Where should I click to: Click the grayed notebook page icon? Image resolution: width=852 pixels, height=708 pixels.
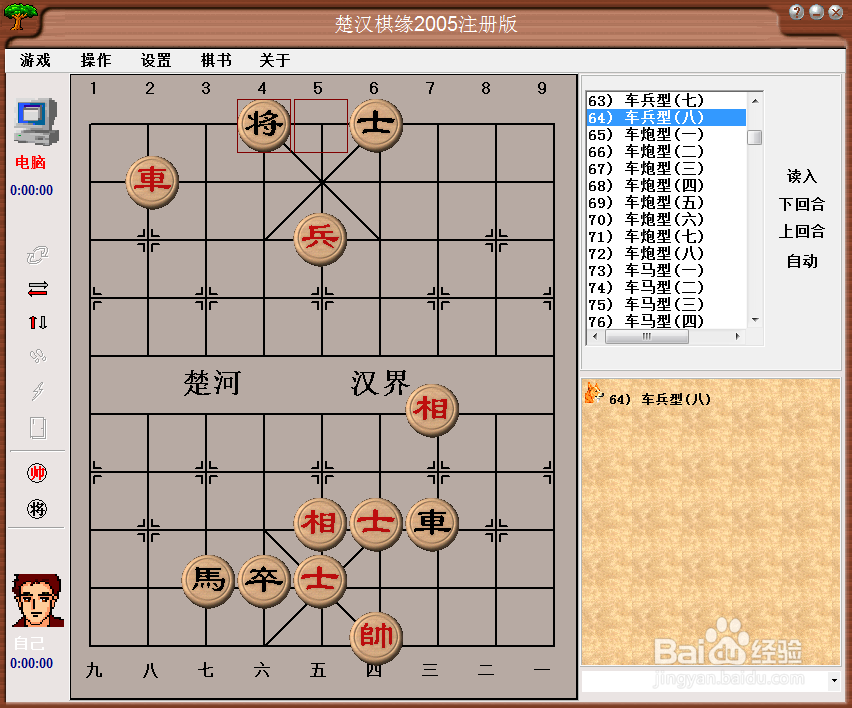pos(37,428)
